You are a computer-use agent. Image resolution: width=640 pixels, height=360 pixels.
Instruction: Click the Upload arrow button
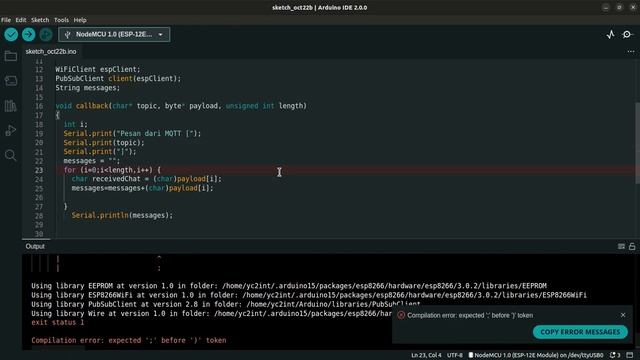tap(29, 34)
